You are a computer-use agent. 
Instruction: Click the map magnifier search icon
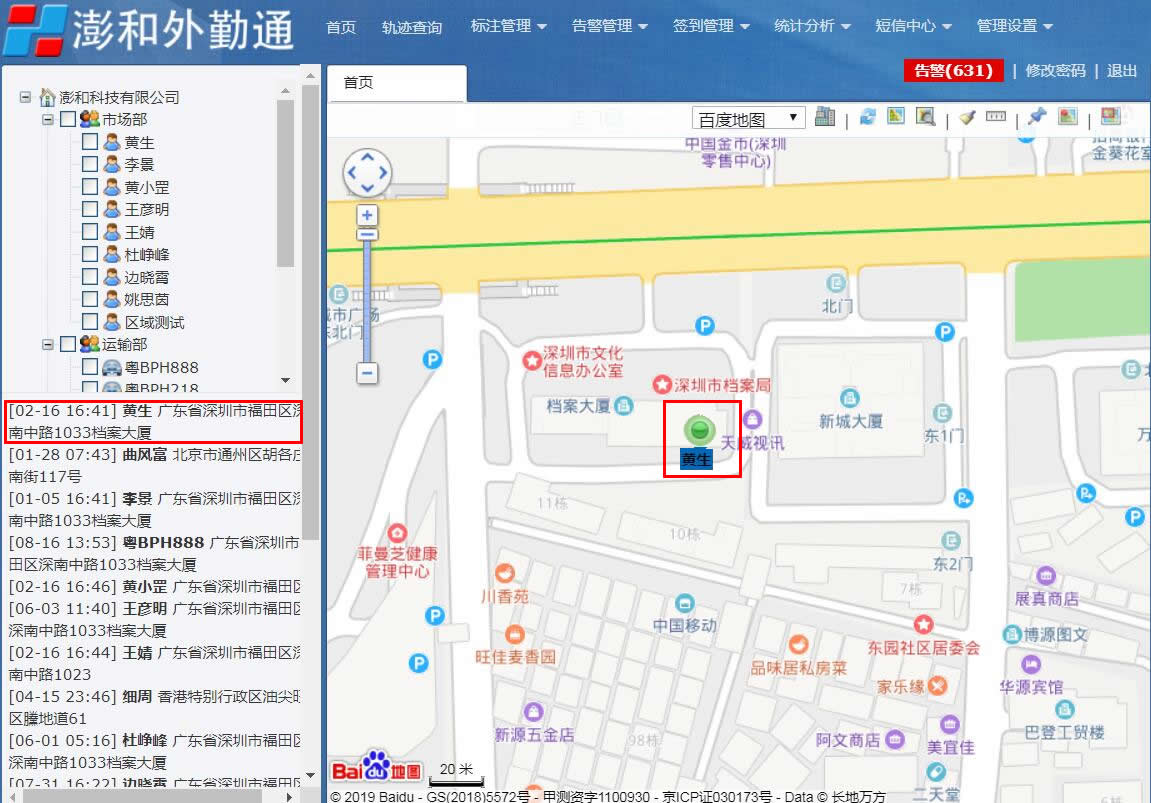pyautogui.click(x=925, y=117)
